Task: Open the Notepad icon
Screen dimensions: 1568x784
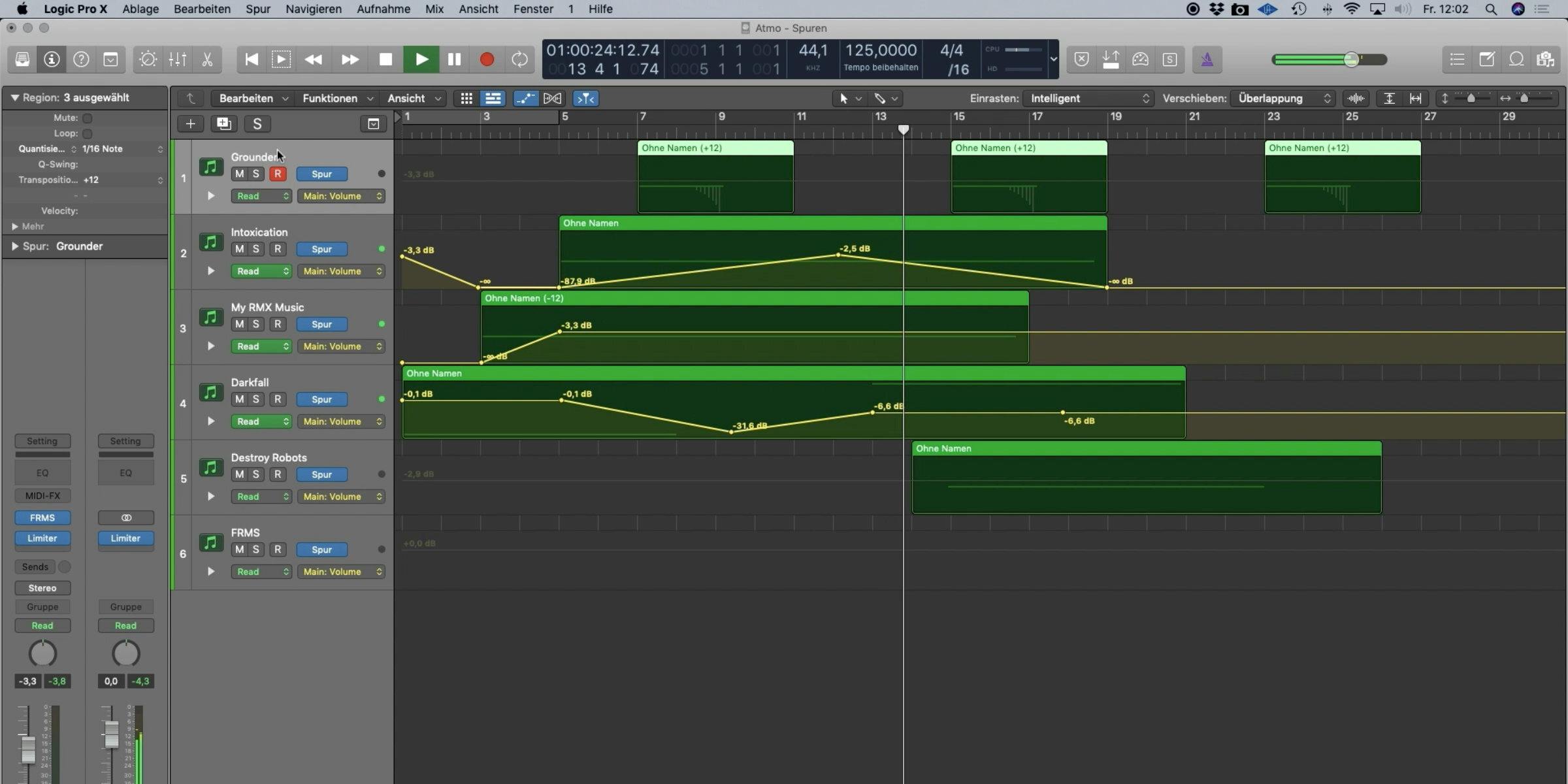Action: click(1487, 59)
